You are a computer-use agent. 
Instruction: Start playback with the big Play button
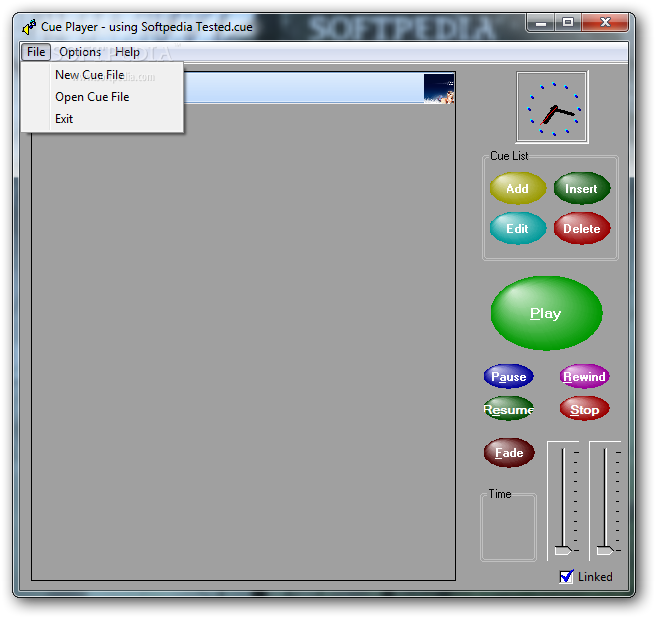click(x=546, y=313)
